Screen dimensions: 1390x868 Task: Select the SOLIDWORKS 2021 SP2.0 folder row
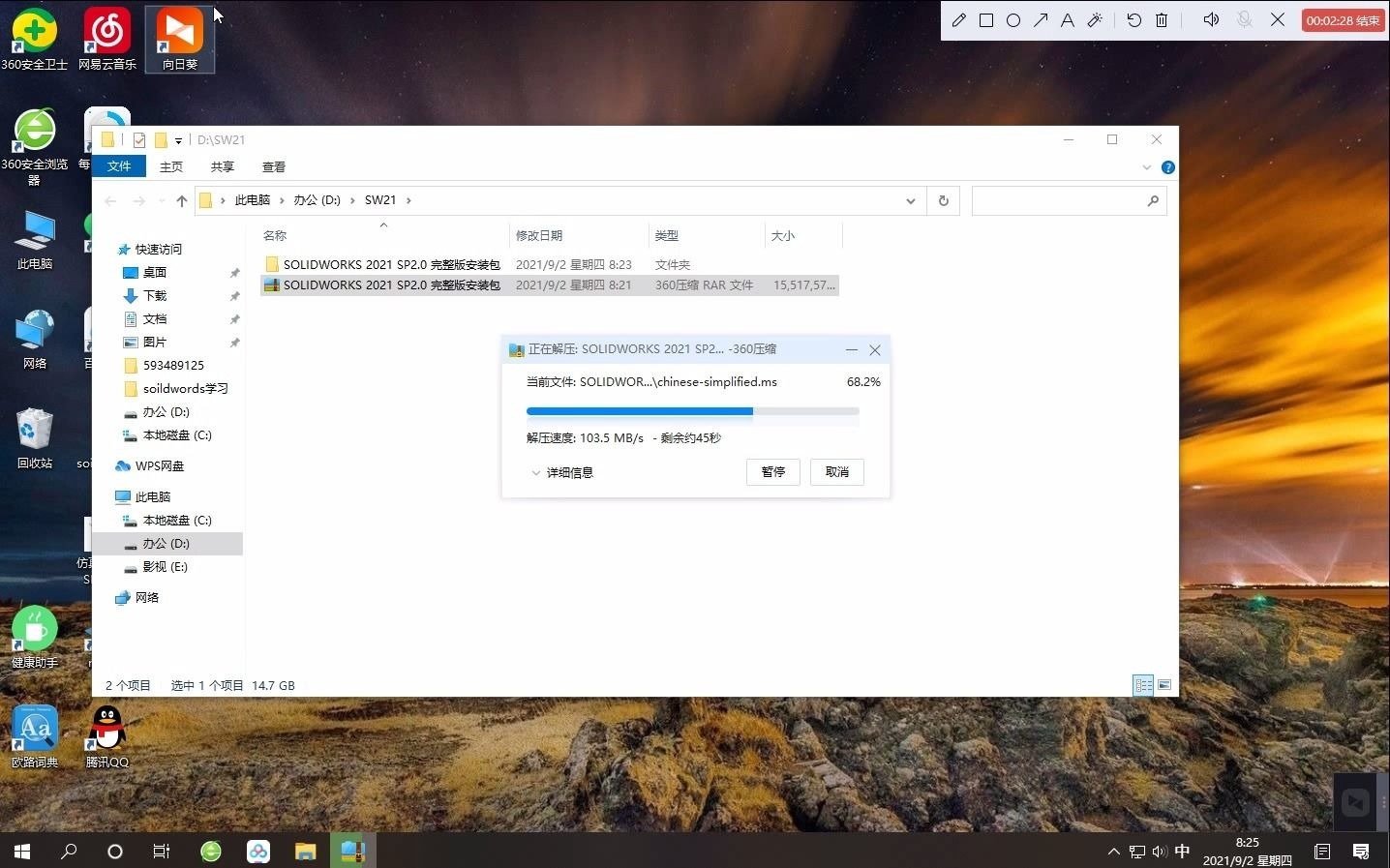click(549, 264)
